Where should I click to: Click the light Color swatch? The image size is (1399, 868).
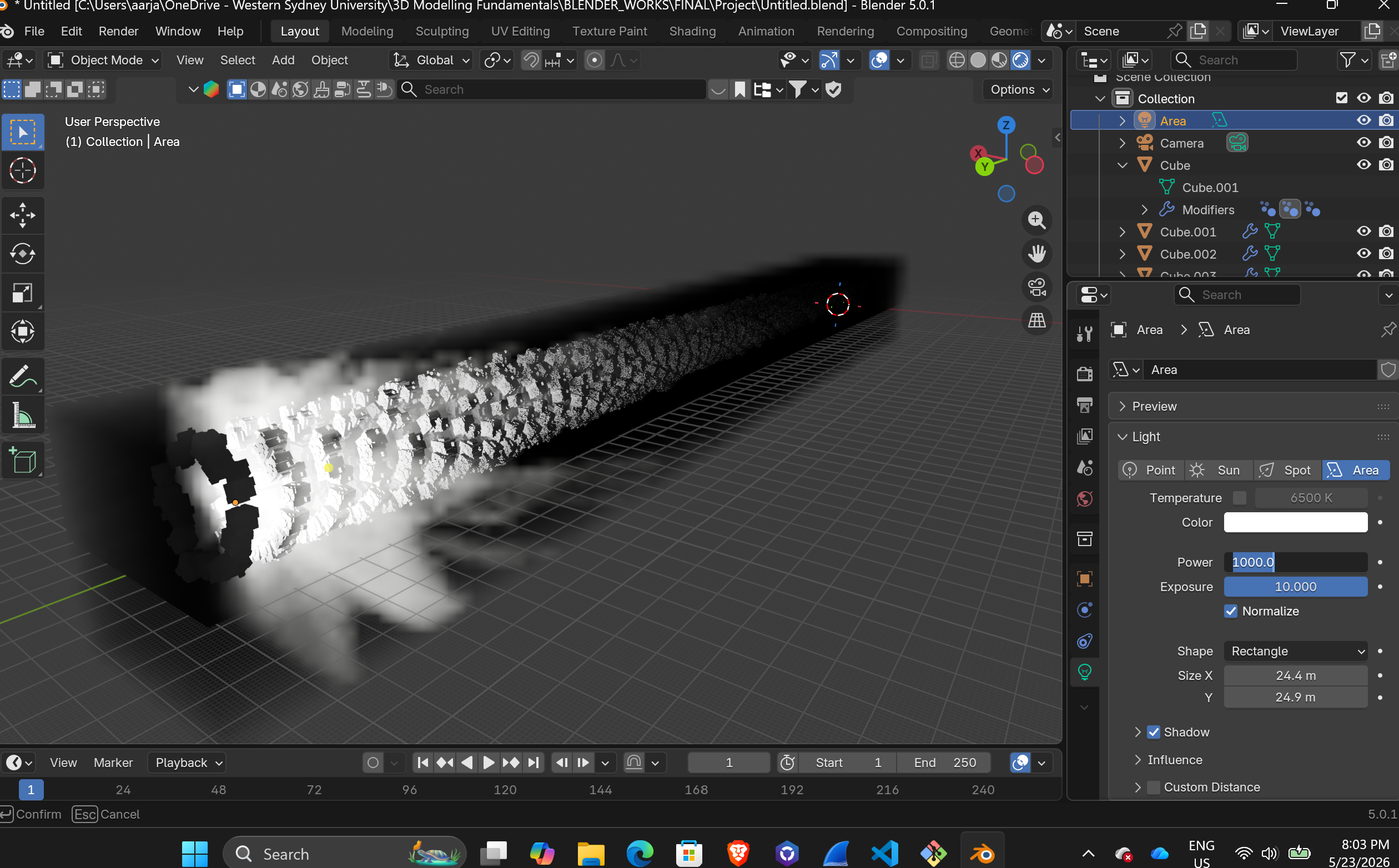tap(1295, 523)
